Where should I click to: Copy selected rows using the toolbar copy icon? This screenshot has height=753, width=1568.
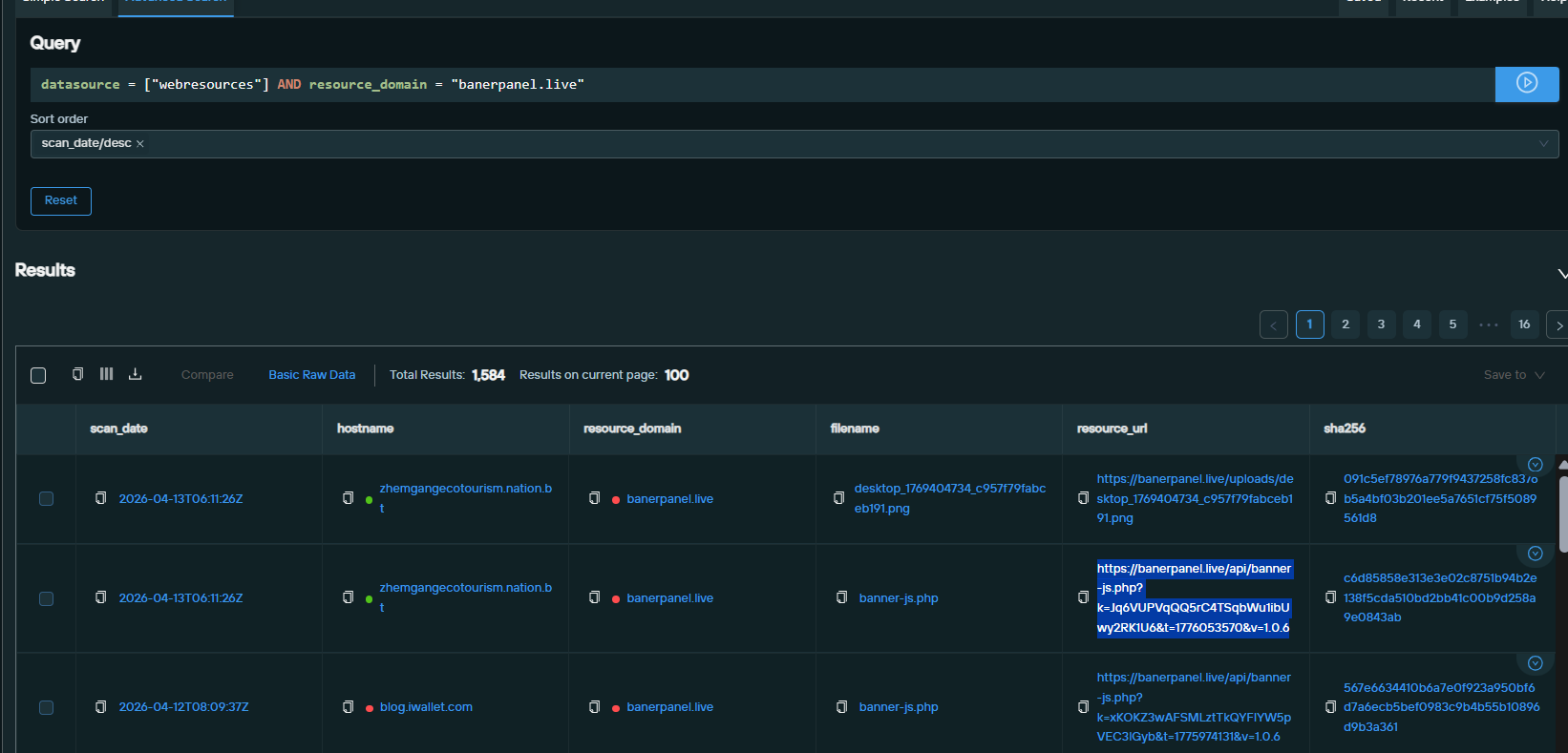pos(77,374)
